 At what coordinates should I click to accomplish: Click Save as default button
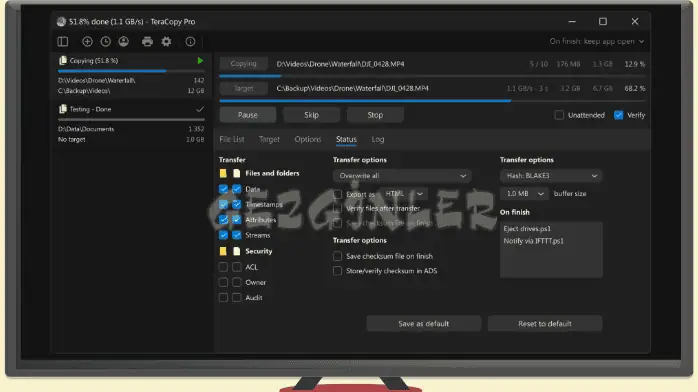[x=423, y=323]
